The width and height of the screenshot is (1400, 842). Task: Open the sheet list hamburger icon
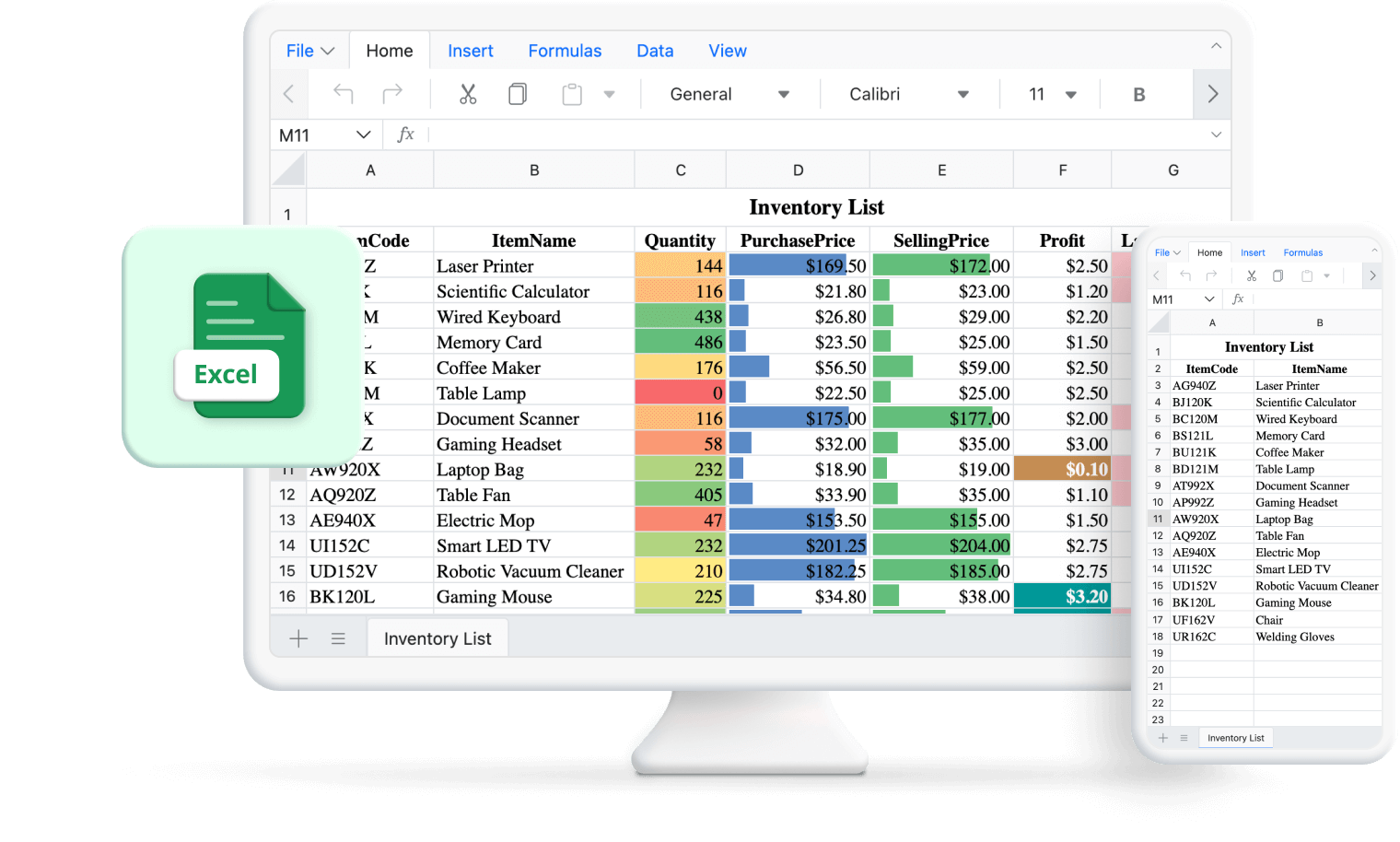click(338, 637)
